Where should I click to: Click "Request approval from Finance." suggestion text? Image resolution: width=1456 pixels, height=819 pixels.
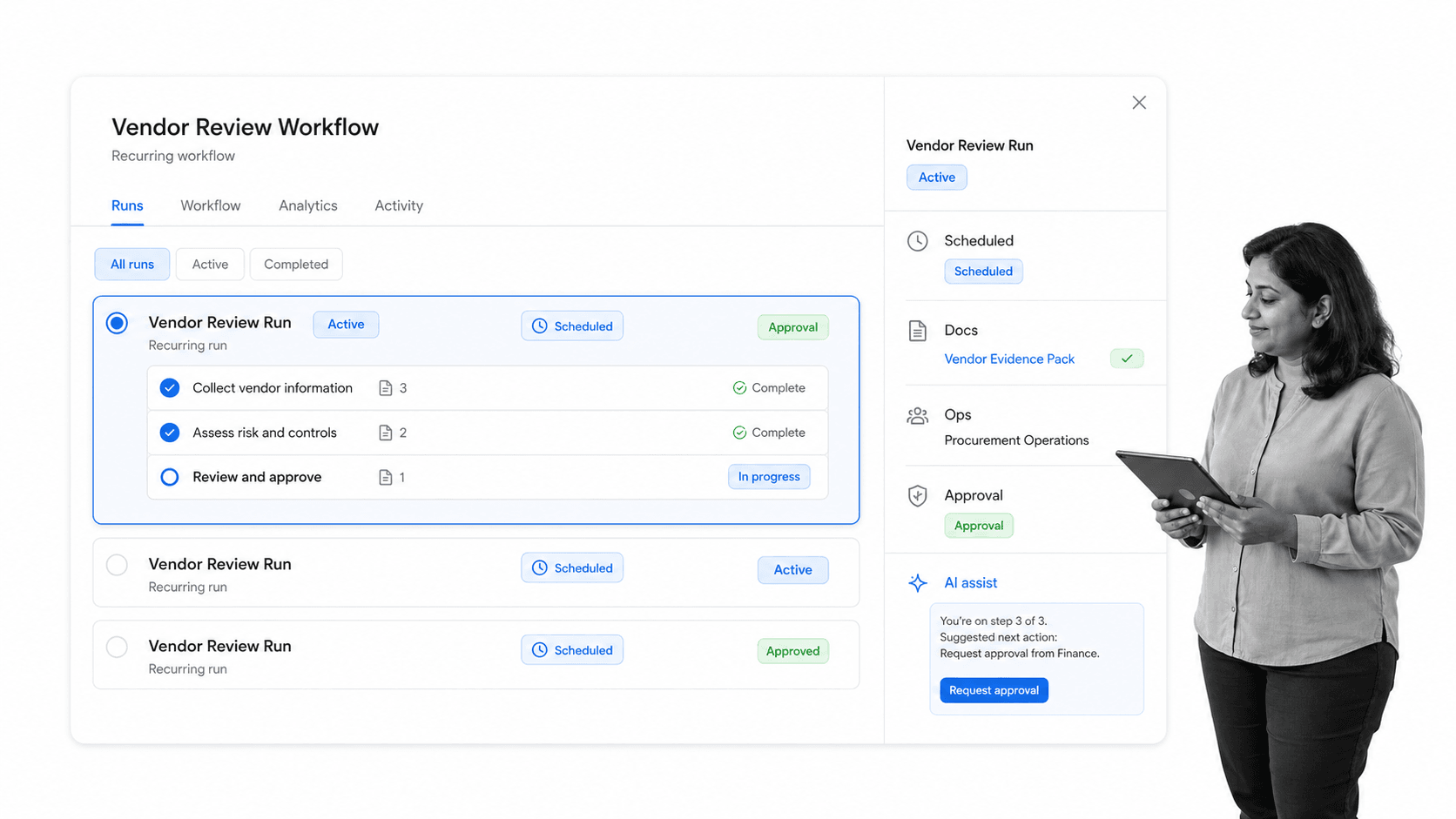tap(1020, 654)
